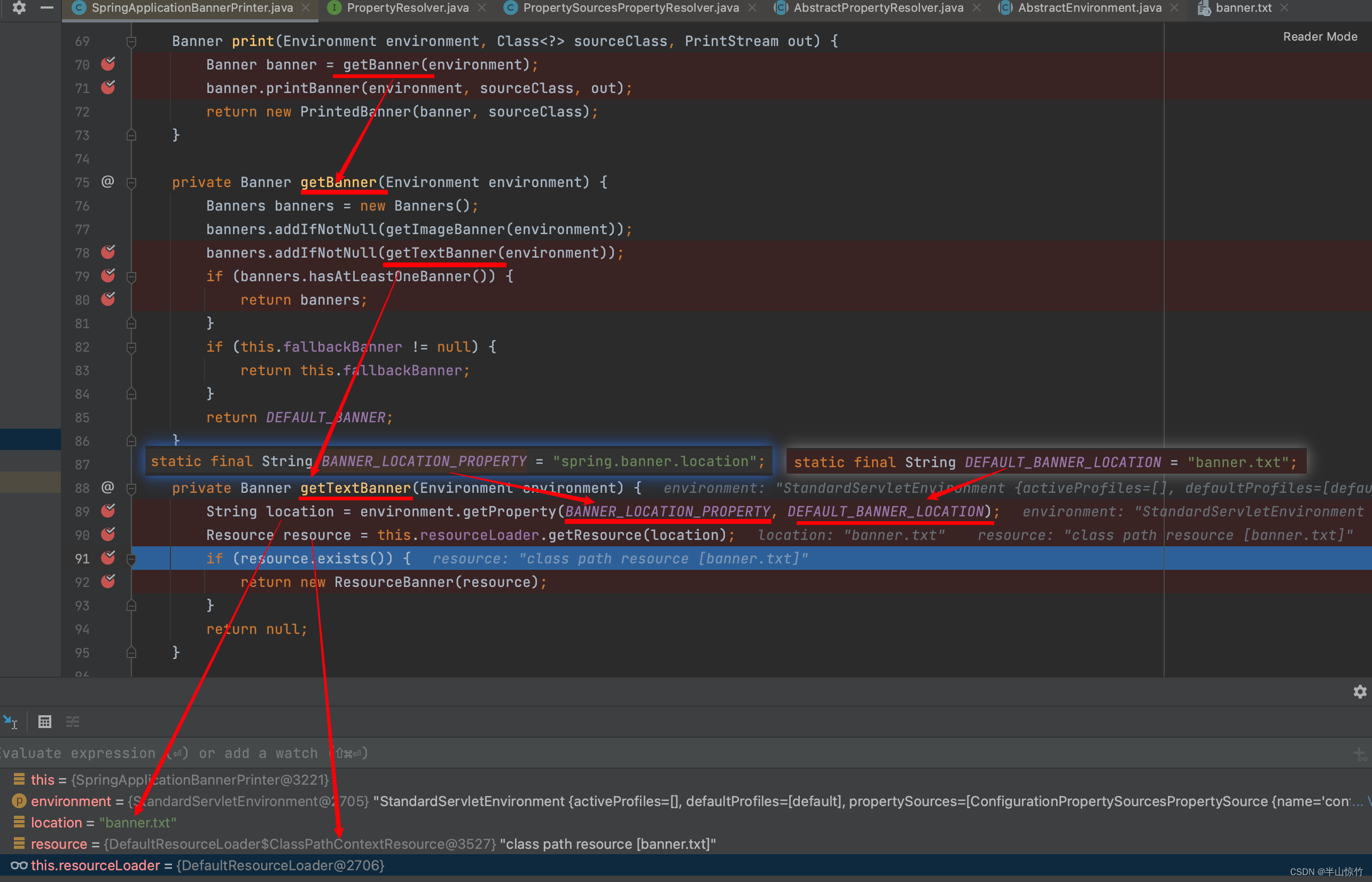
Task: Select the banner.txt tab
Action: [1243, 8]
